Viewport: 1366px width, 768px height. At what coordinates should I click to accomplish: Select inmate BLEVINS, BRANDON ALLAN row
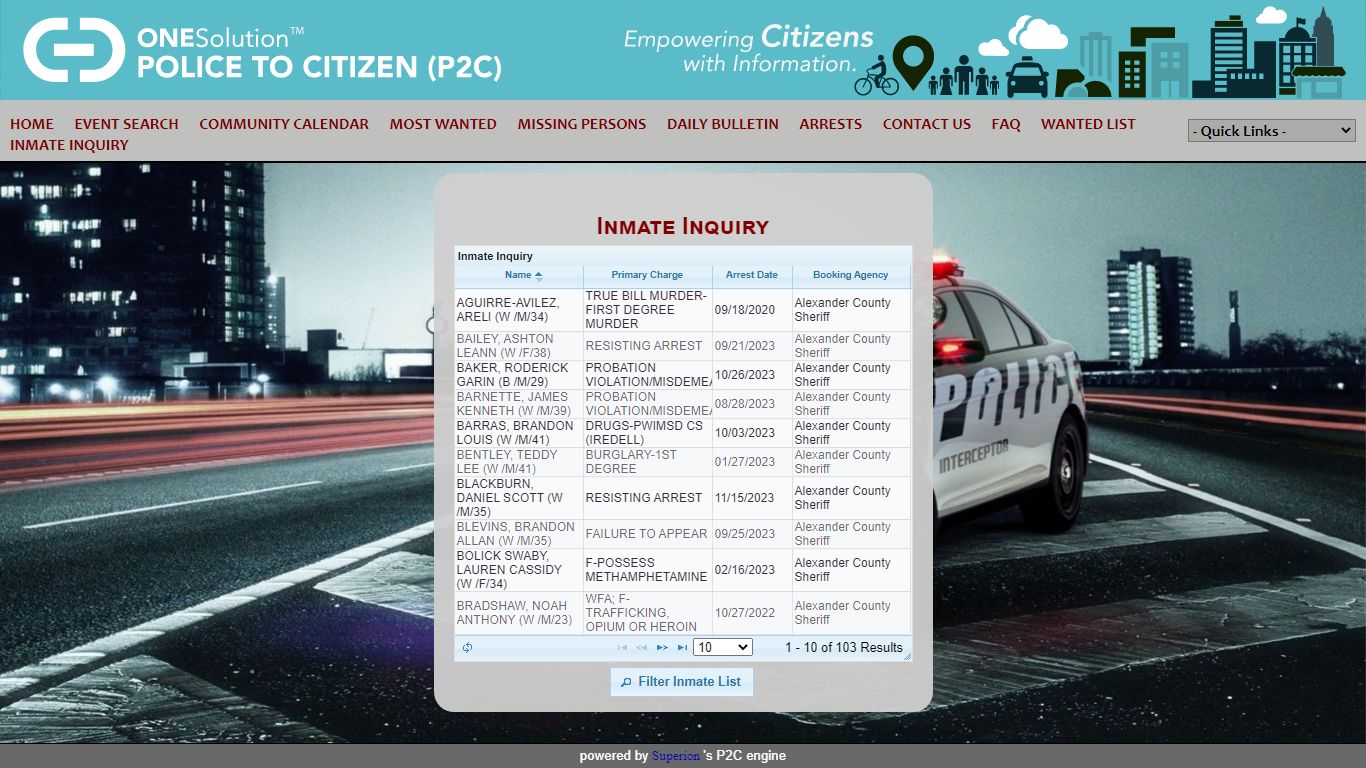click(683, 534)
